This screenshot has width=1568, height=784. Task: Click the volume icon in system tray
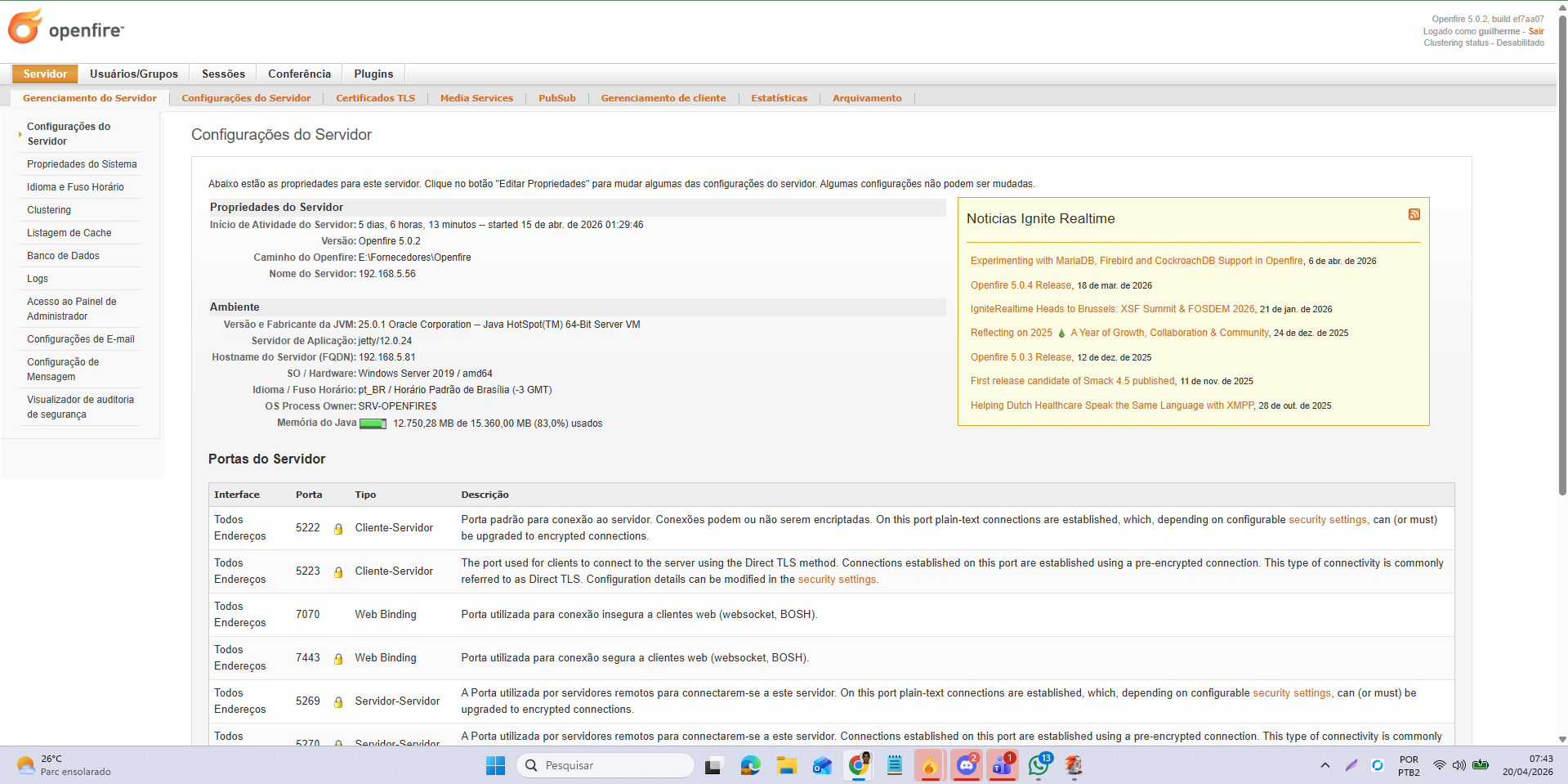click(1459, 765)
